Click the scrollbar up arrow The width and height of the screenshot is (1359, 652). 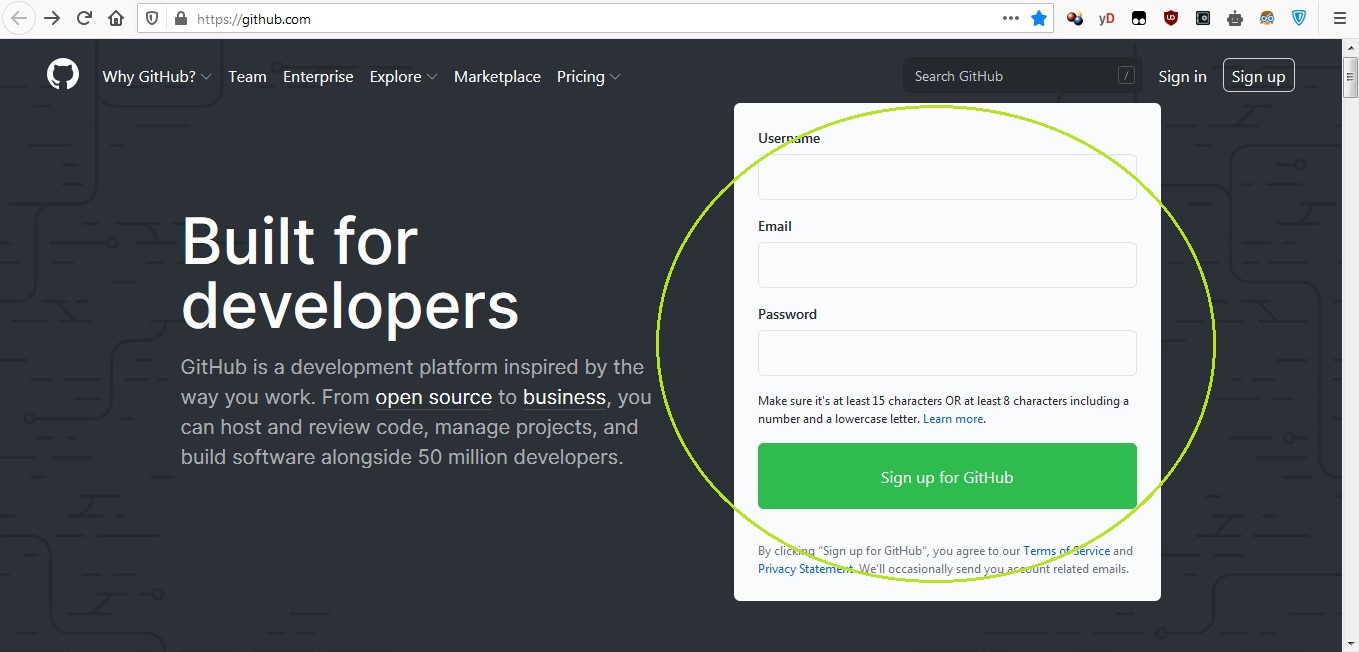1350,47
